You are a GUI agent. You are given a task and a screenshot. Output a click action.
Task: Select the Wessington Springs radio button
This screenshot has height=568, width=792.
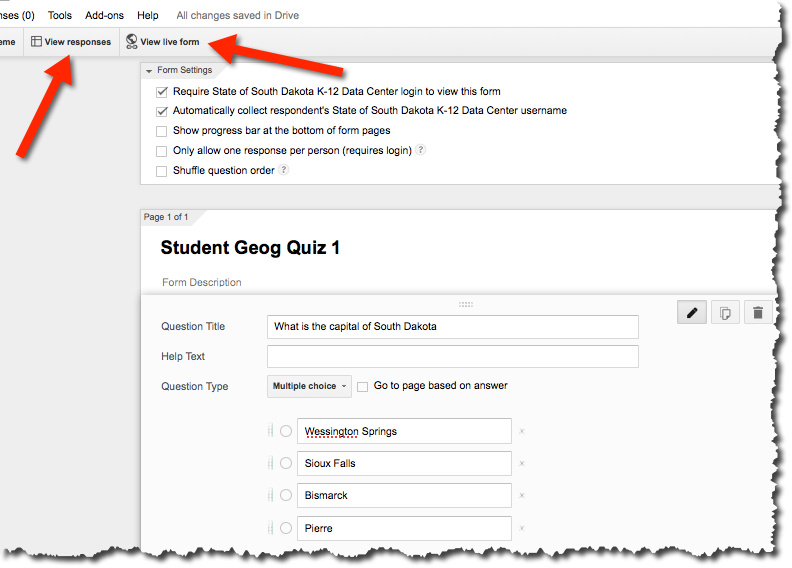(x=286, y=431)
